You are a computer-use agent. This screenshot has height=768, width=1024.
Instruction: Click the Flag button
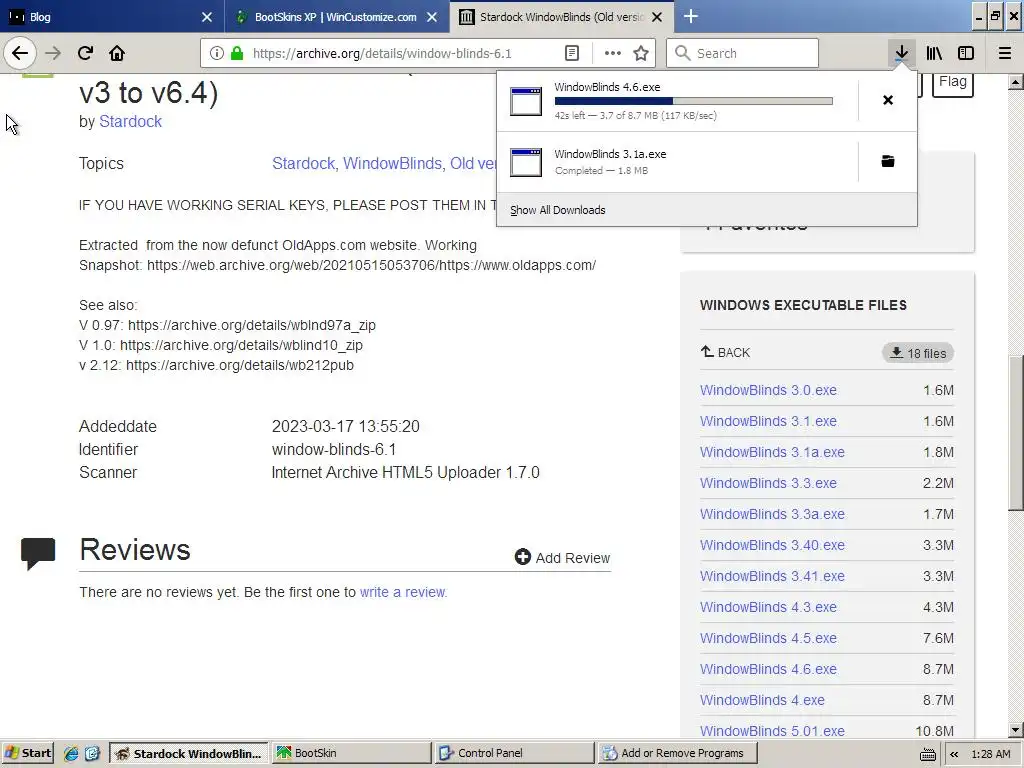(953, 82)
